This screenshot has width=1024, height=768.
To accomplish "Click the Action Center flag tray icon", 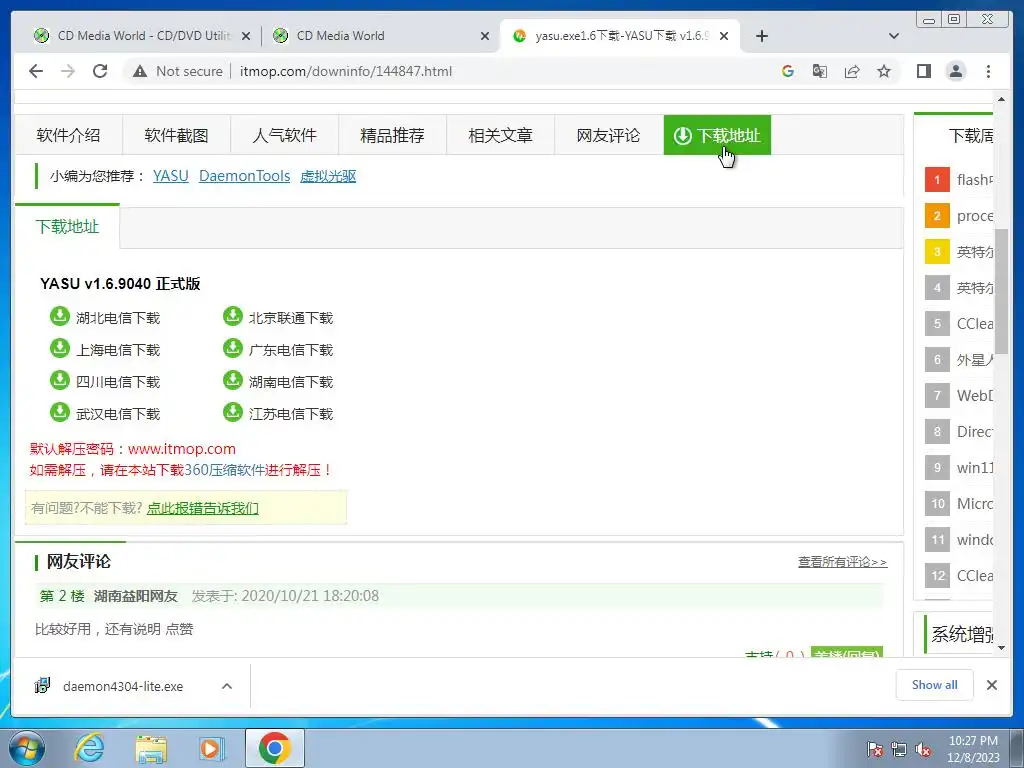I will tap(875, 750).
